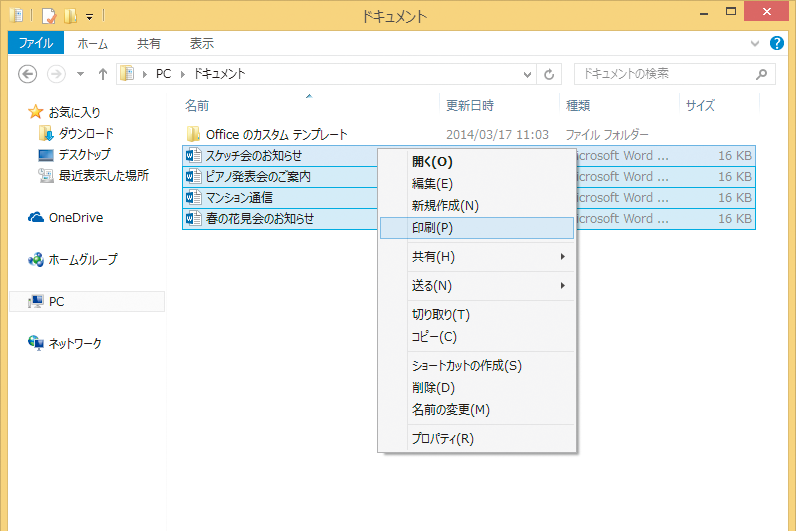Viewport: 796px width, 531px height.
Task: Click PC in the address breadcrumb
Action: click(163, 74)
